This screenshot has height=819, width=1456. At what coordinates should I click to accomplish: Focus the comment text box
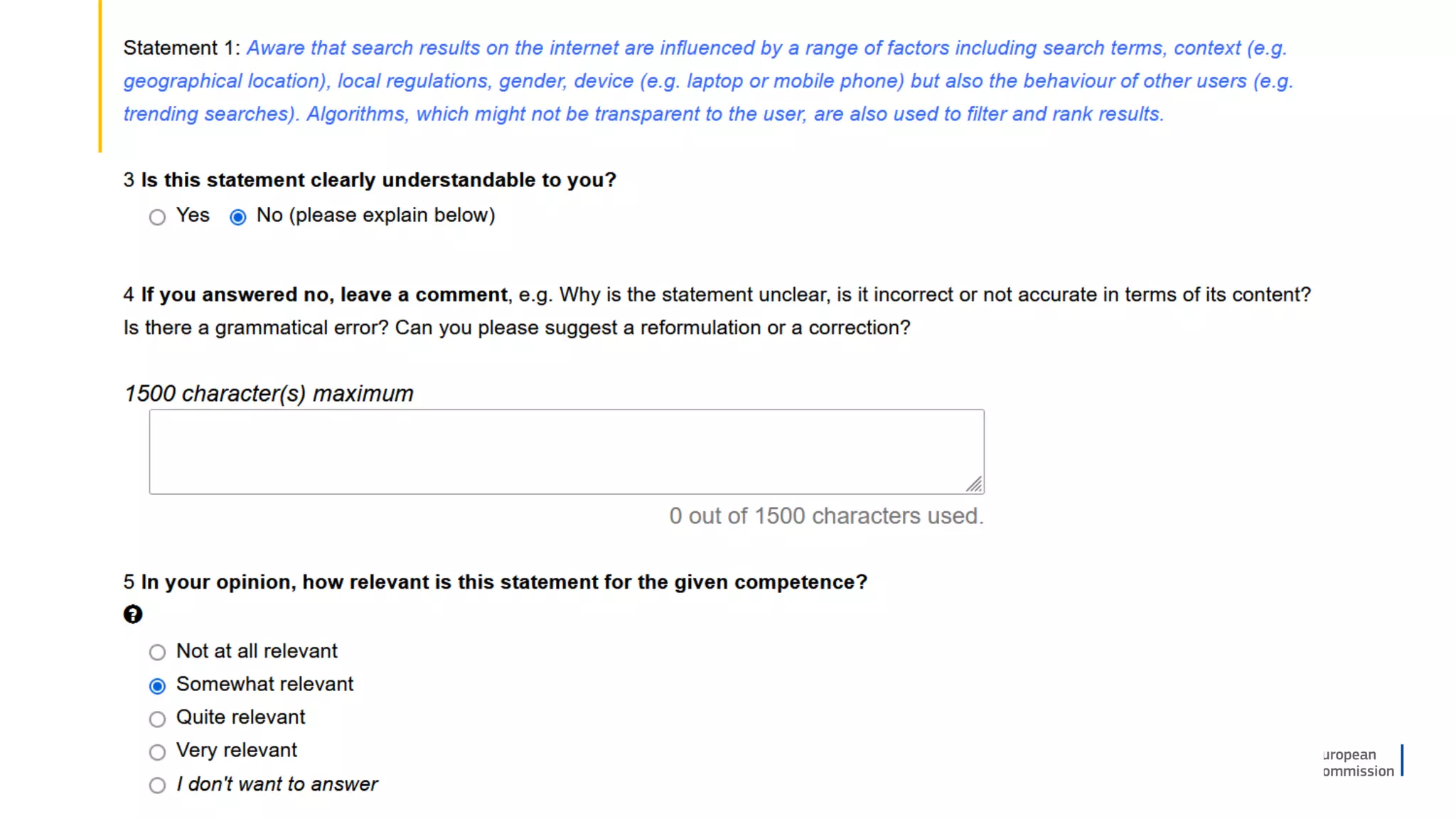pos(566,451)
